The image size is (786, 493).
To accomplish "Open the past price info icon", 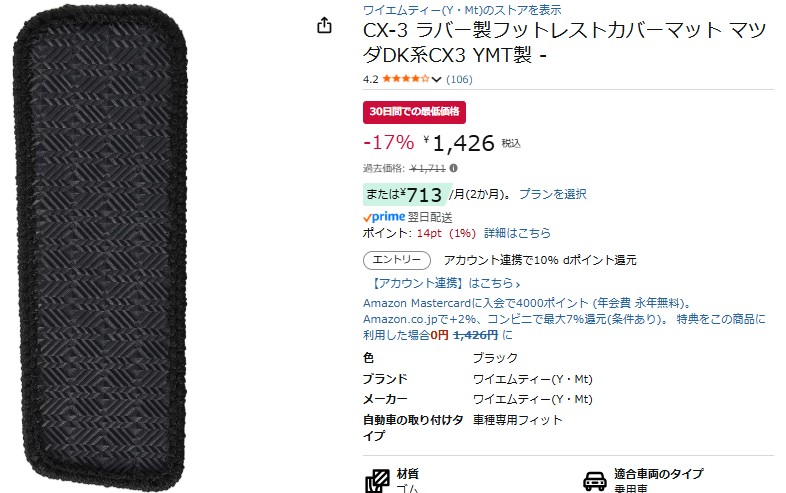I will (x=453, y=168).
